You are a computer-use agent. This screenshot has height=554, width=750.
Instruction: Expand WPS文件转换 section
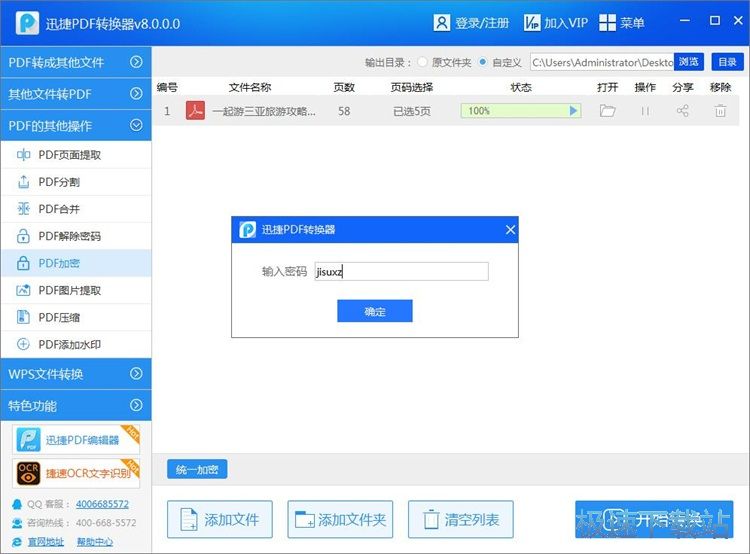coord(76,374)
